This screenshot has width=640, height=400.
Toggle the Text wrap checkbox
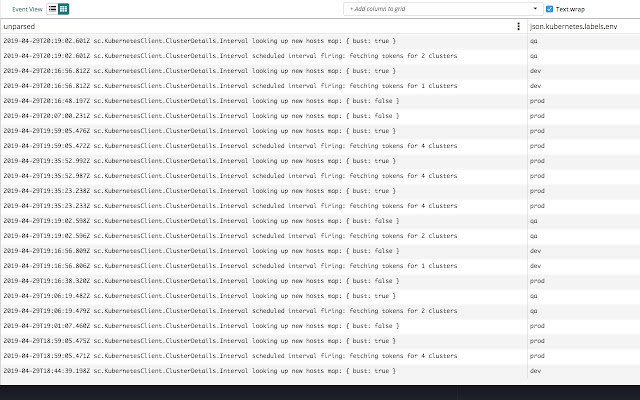pos(549,9)
